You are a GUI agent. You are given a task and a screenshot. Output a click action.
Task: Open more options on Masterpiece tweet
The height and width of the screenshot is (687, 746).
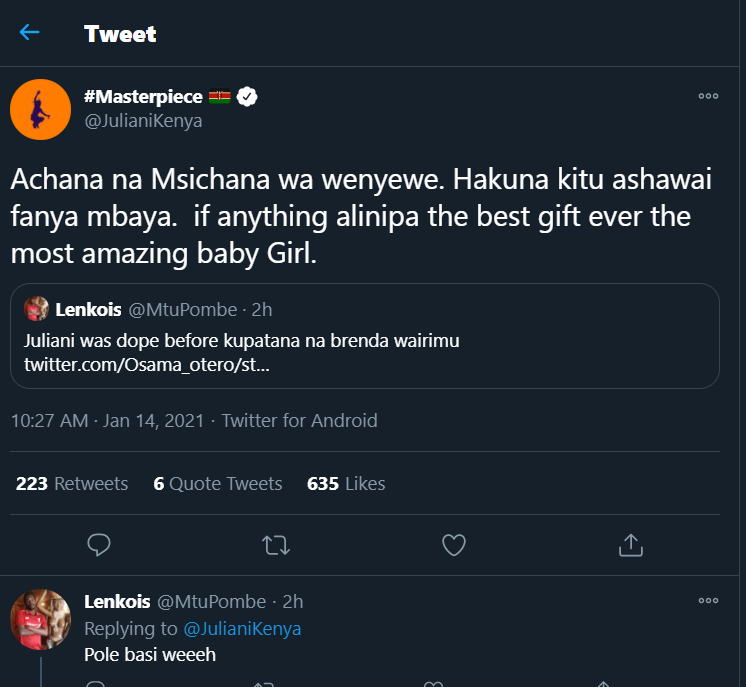[708, 97]
